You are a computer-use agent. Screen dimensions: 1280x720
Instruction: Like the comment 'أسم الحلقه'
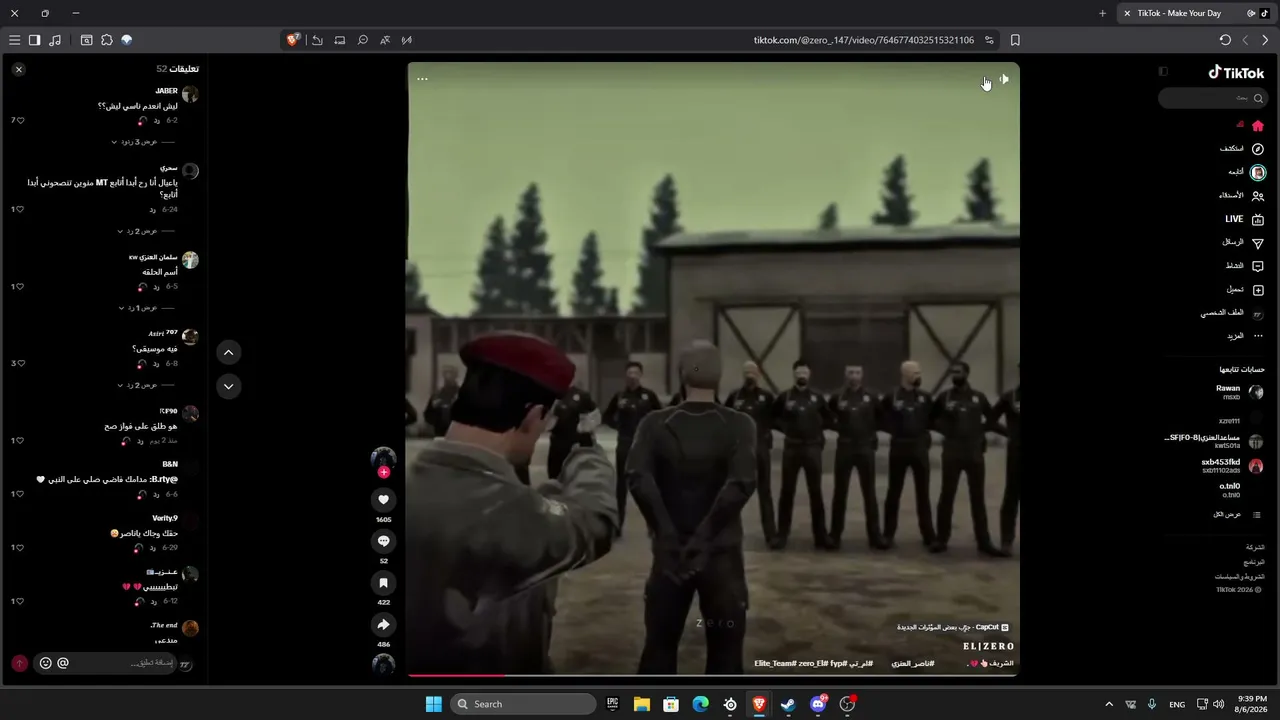(x=18, y=287)
